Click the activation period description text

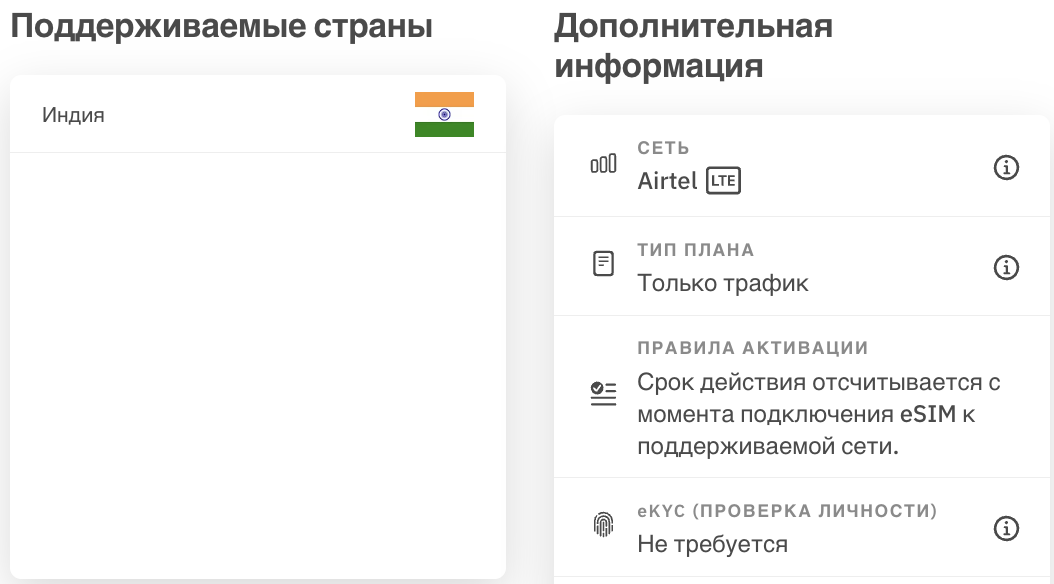tap(819, 414)
